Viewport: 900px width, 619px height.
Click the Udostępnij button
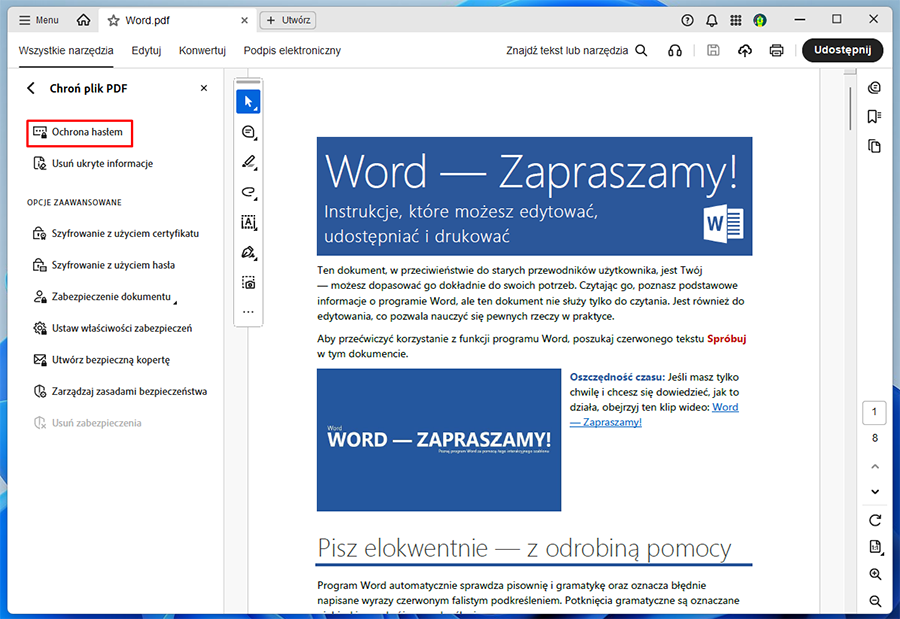point(842,50)
